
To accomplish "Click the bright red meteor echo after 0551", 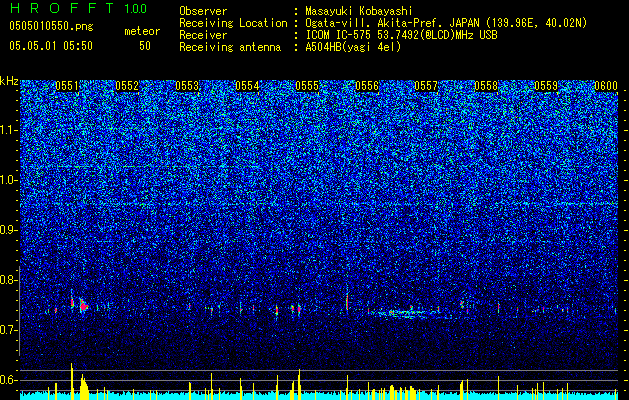I will [x=83, y=307].
